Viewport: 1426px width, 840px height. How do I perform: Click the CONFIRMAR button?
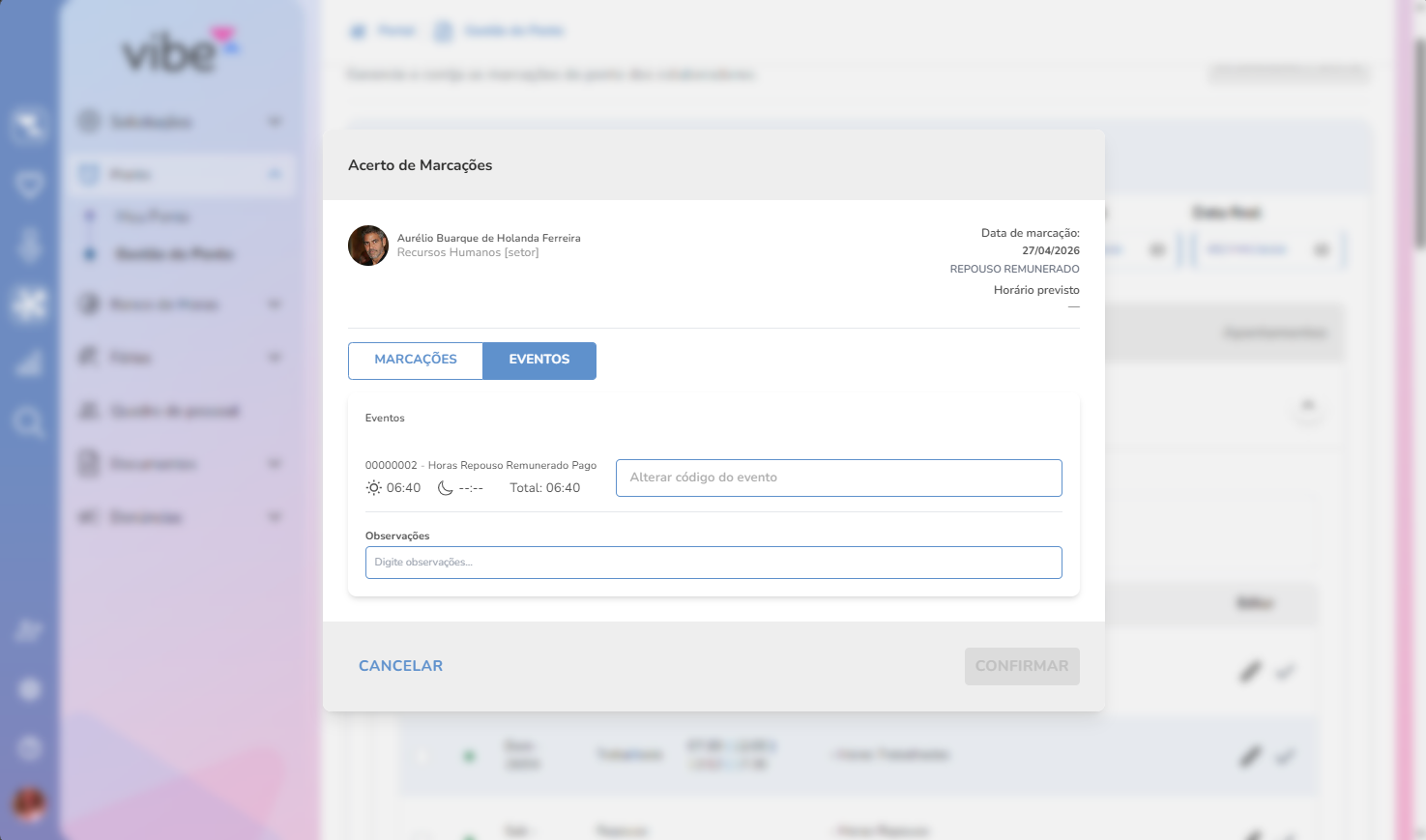(1022, 666)
